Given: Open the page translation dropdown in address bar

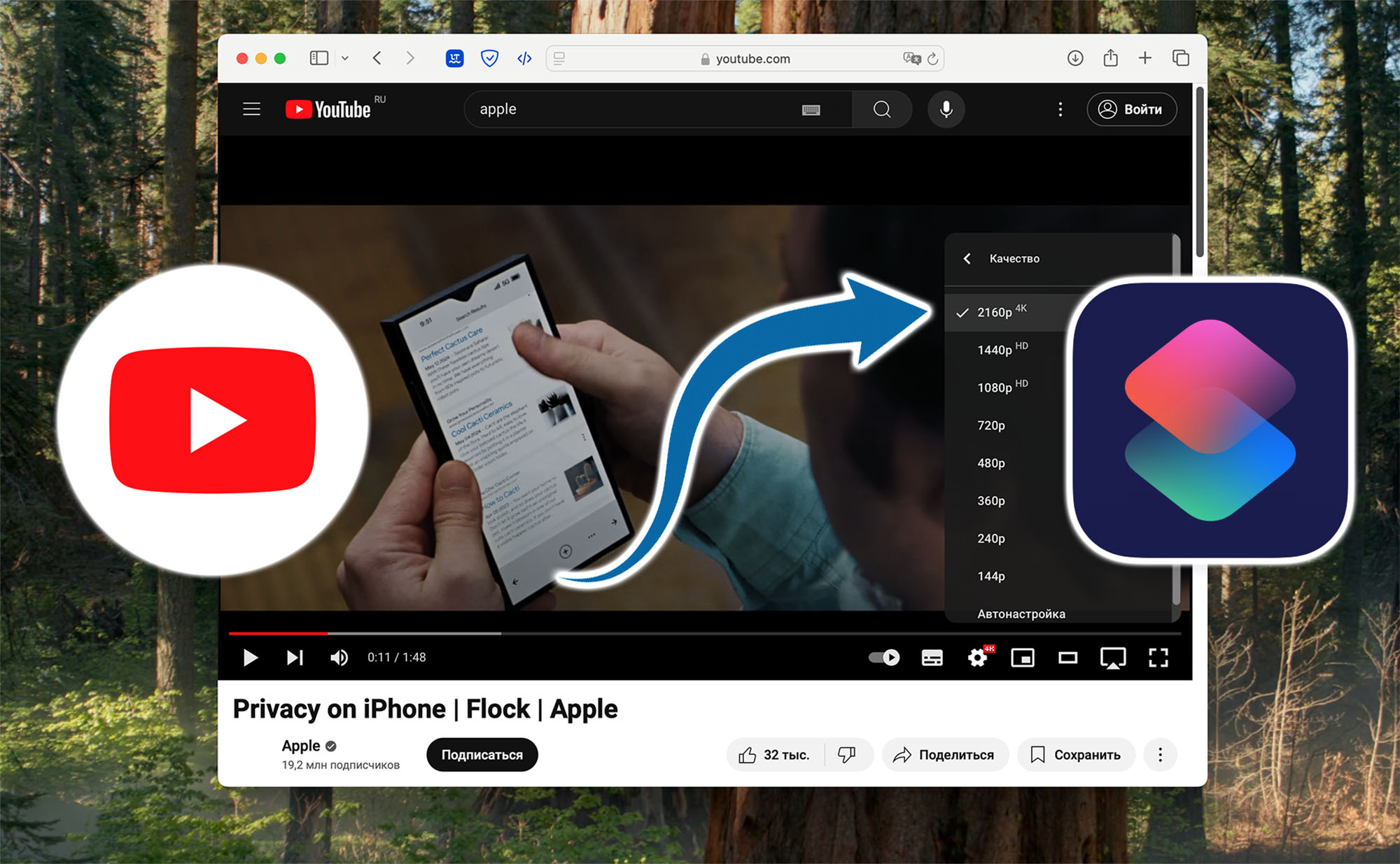Looking at the screenshot, I should 911,59.
